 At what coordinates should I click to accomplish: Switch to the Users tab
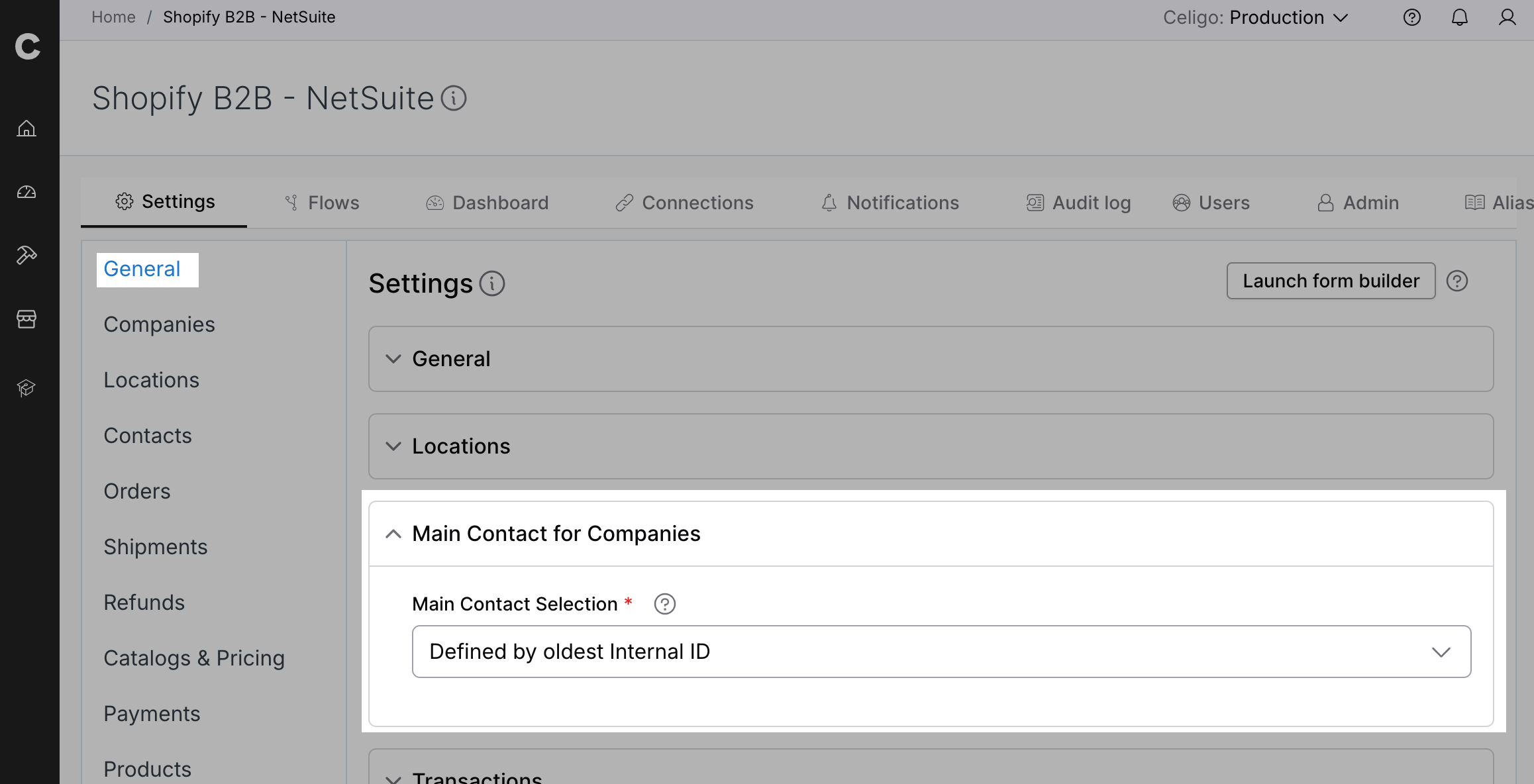coord(1211,203)
